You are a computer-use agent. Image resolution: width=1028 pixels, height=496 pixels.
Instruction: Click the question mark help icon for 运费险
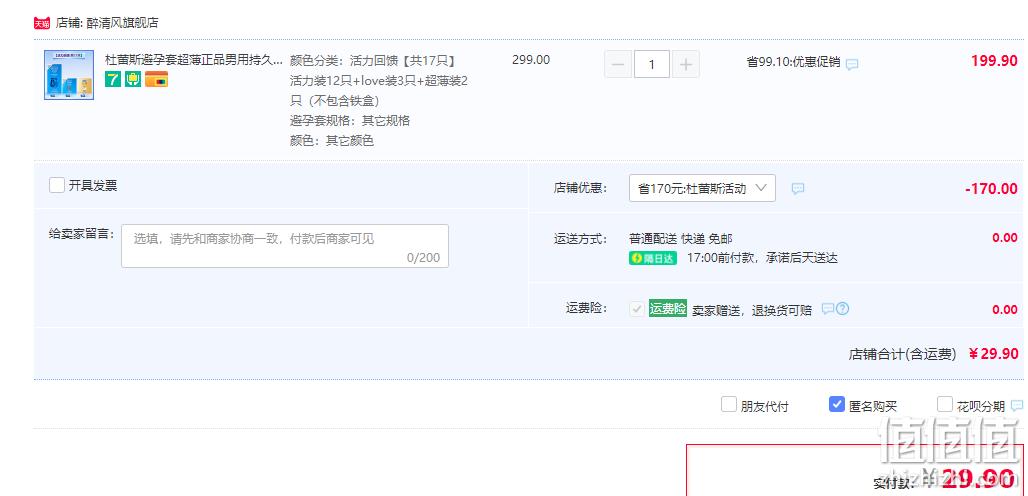[x=842, y=309]
